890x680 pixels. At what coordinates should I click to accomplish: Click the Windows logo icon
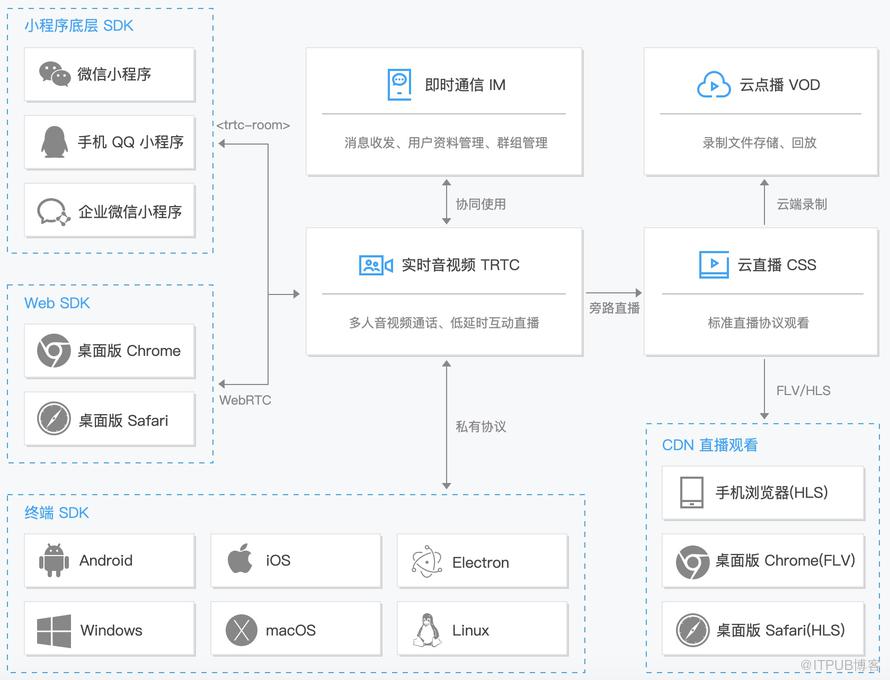(x=54, y=631)
